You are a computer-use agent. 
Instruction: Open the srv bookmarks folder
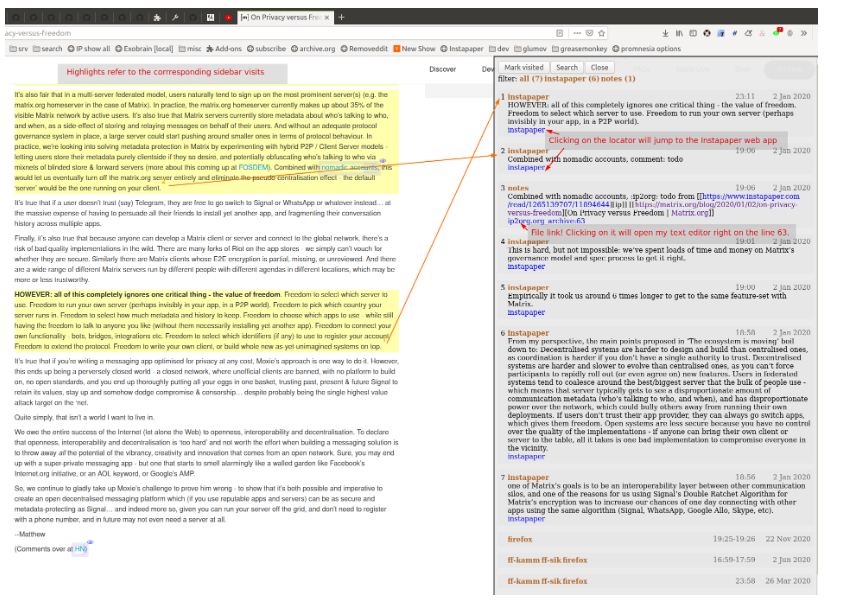(x=19, y=48)
